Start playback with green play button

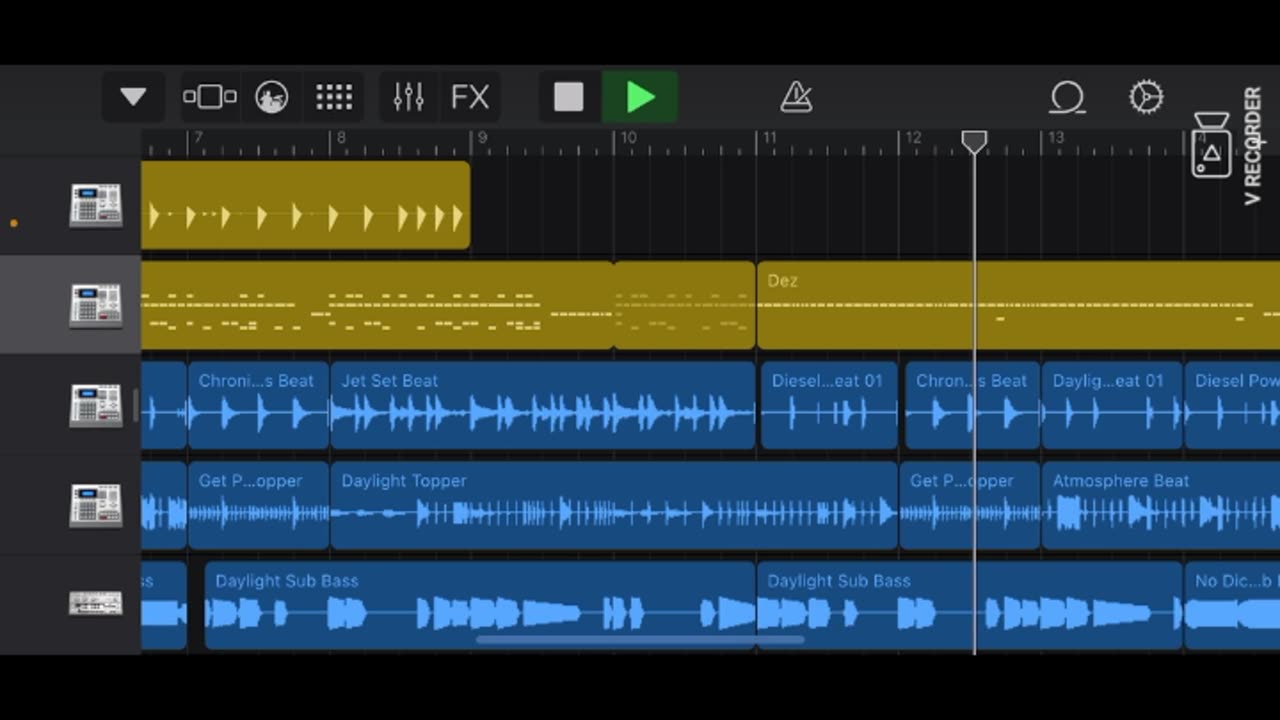pyautogui.click(x=640, y=97)
